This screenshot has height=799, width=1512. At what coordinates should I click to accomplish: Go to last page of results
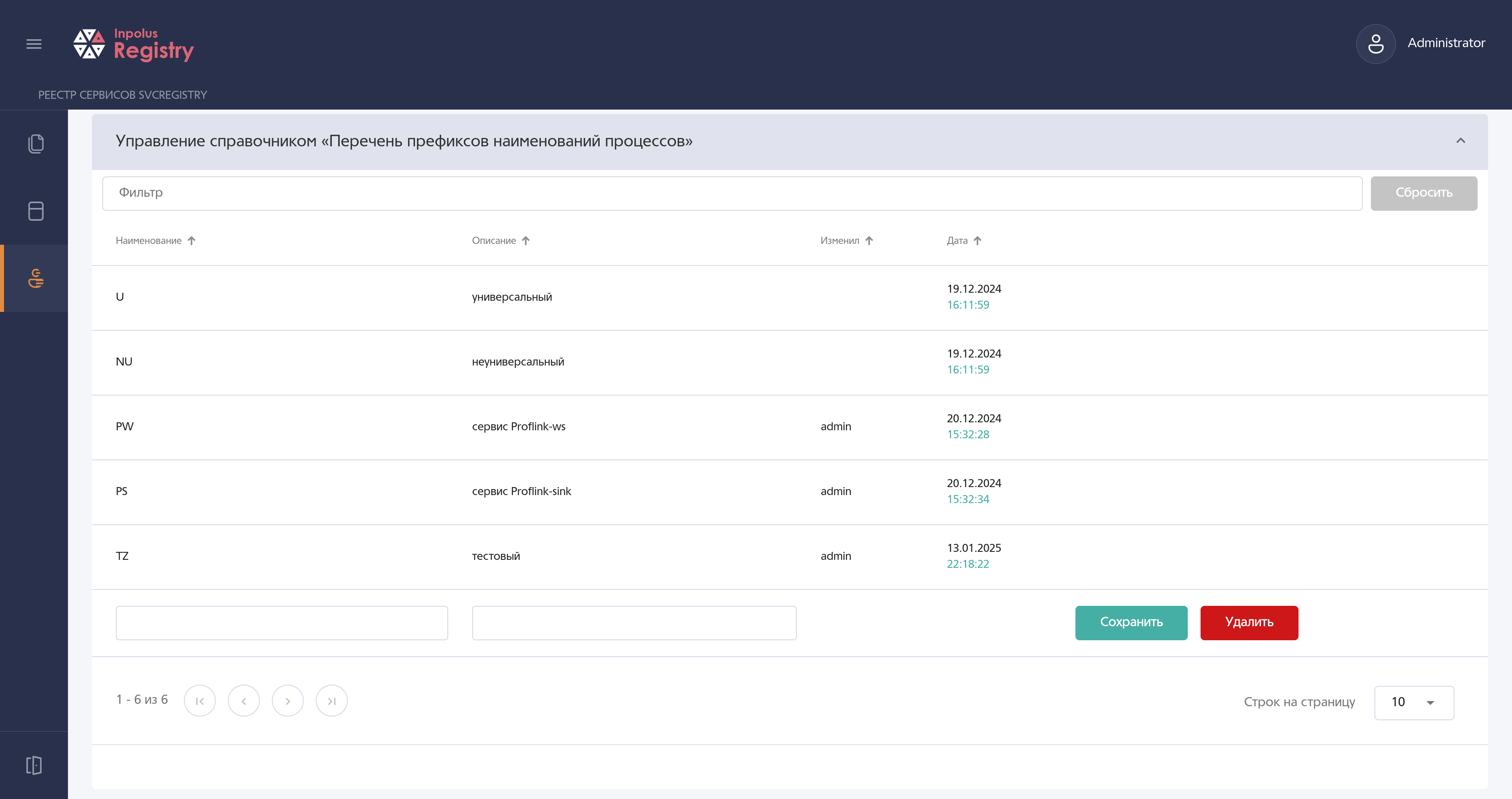(332, 701)
